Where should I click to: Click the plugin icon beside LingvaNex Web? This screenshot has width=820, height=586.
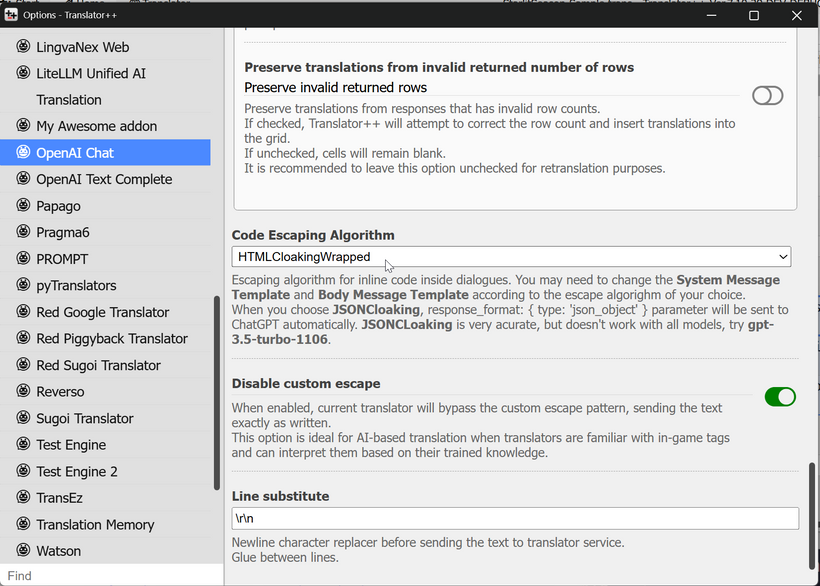23,47
